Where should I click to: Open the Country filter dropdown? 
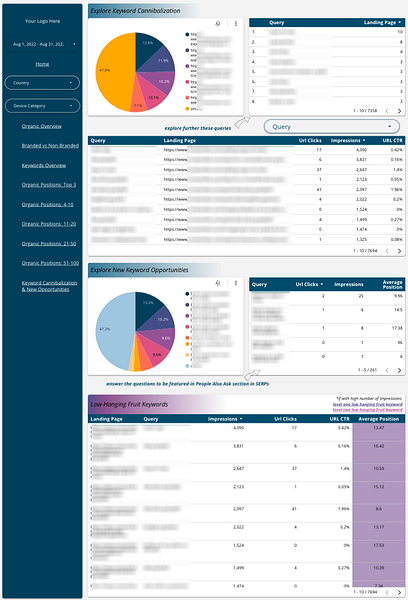42,83
